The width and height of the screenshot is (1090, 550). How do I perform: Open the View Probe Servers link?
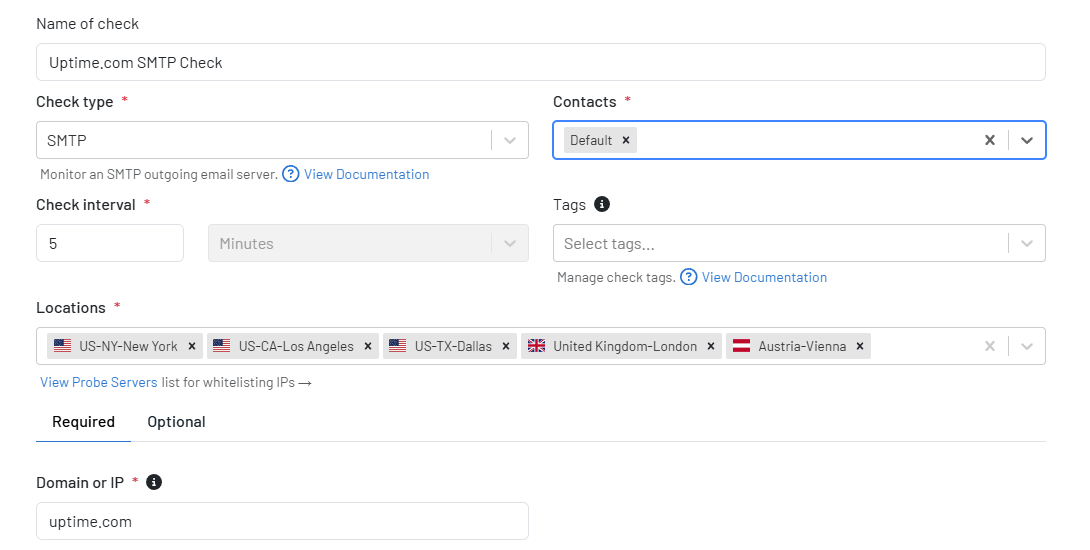pyautogui.click(x=99, y=382)
